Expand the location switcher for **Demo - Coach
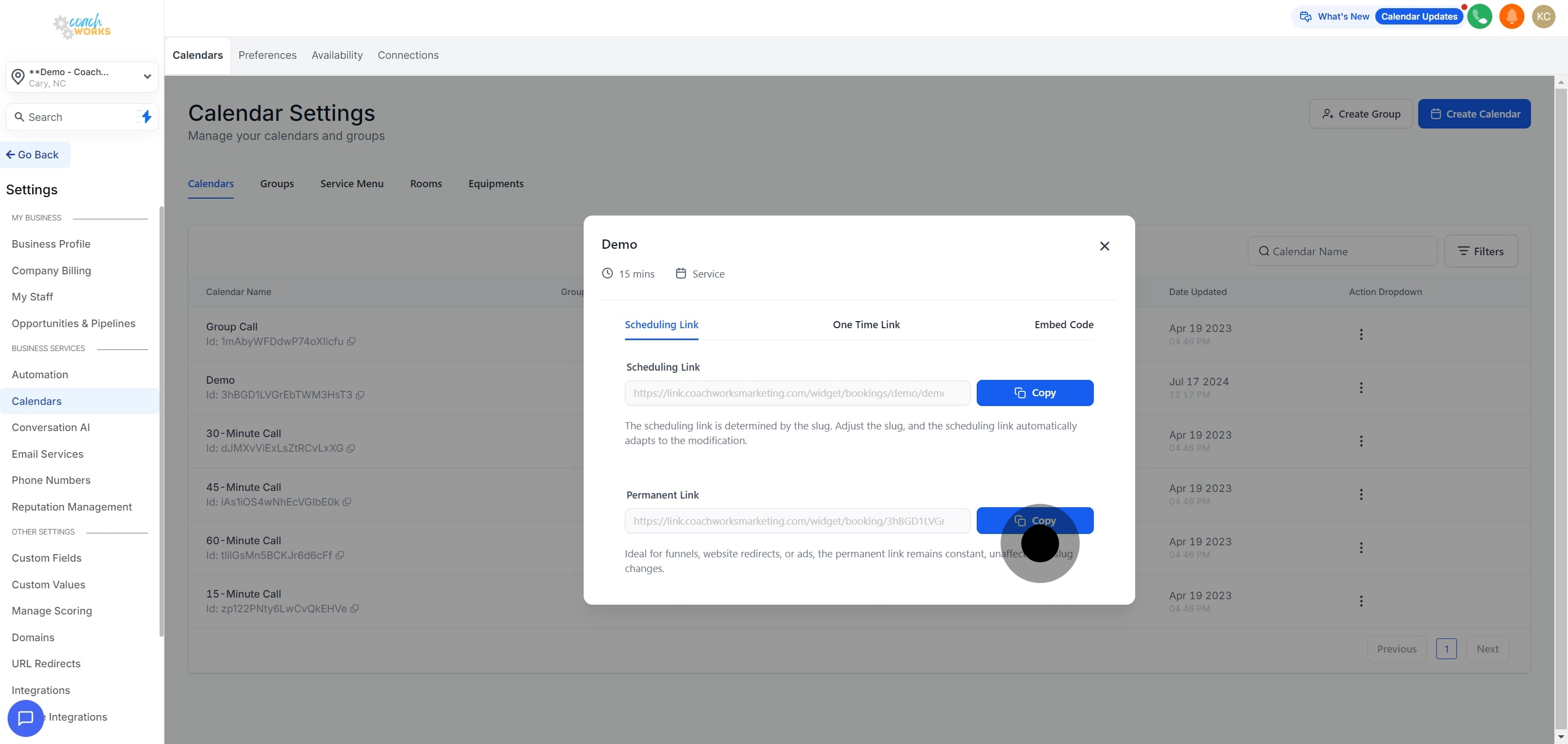Screen dimensions: 1568x744 pos(146,77)
